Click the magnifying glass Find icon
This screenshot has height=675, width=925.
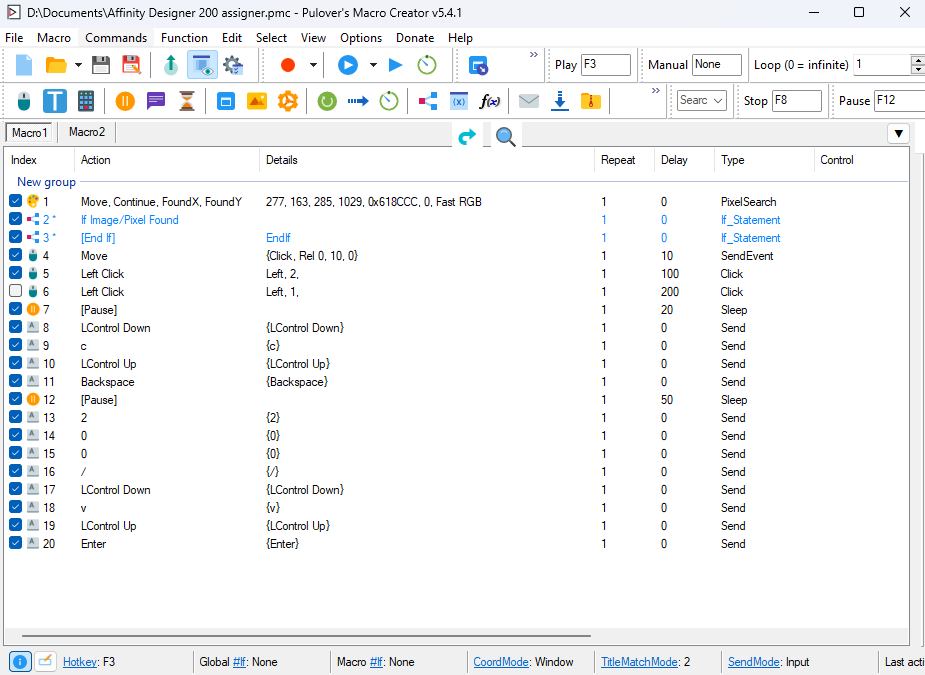pos(506,137)
